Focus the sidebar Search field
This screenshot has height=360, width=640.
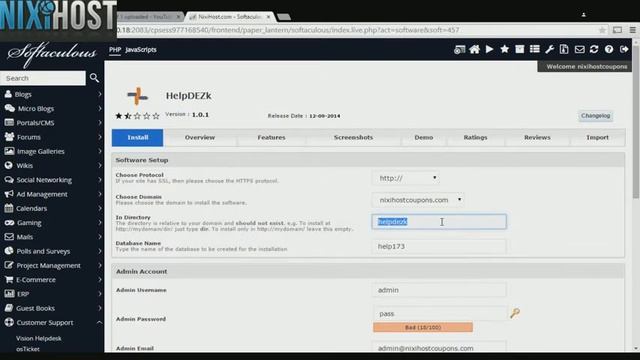(x=43, y=78)
